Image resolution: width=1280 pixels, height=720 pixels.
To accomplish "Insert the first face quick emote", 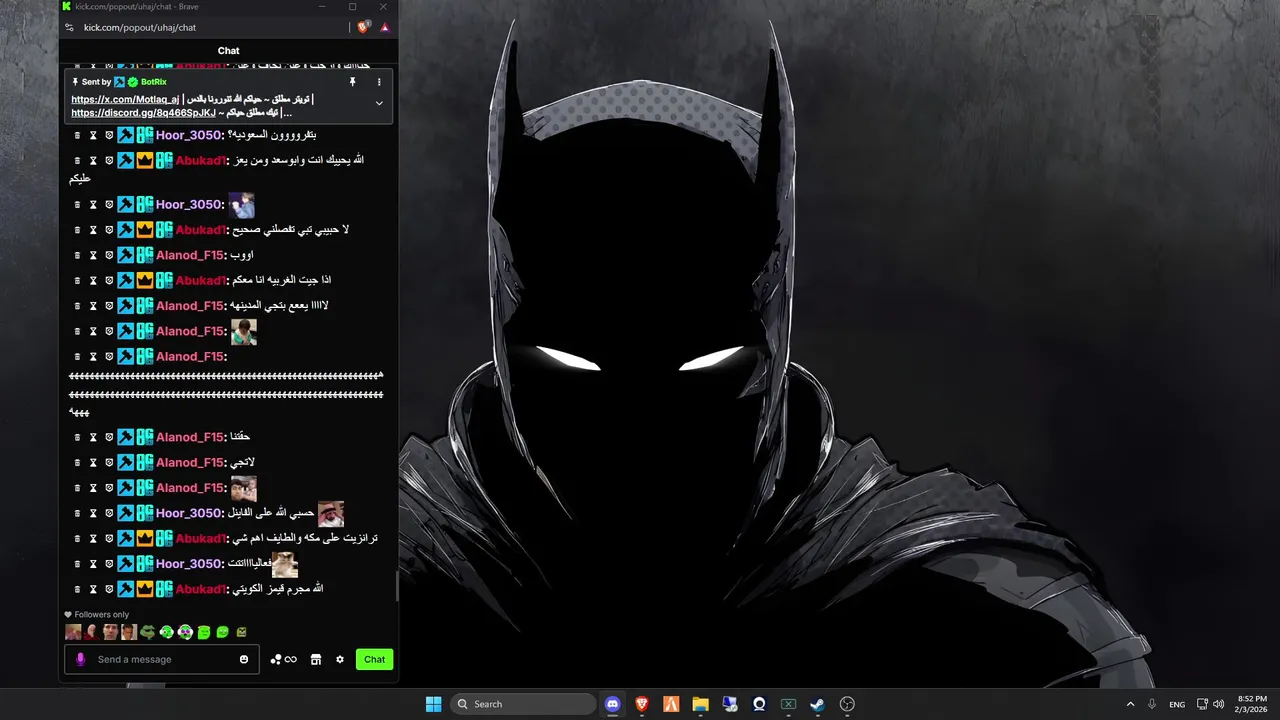I will (73, 632).
